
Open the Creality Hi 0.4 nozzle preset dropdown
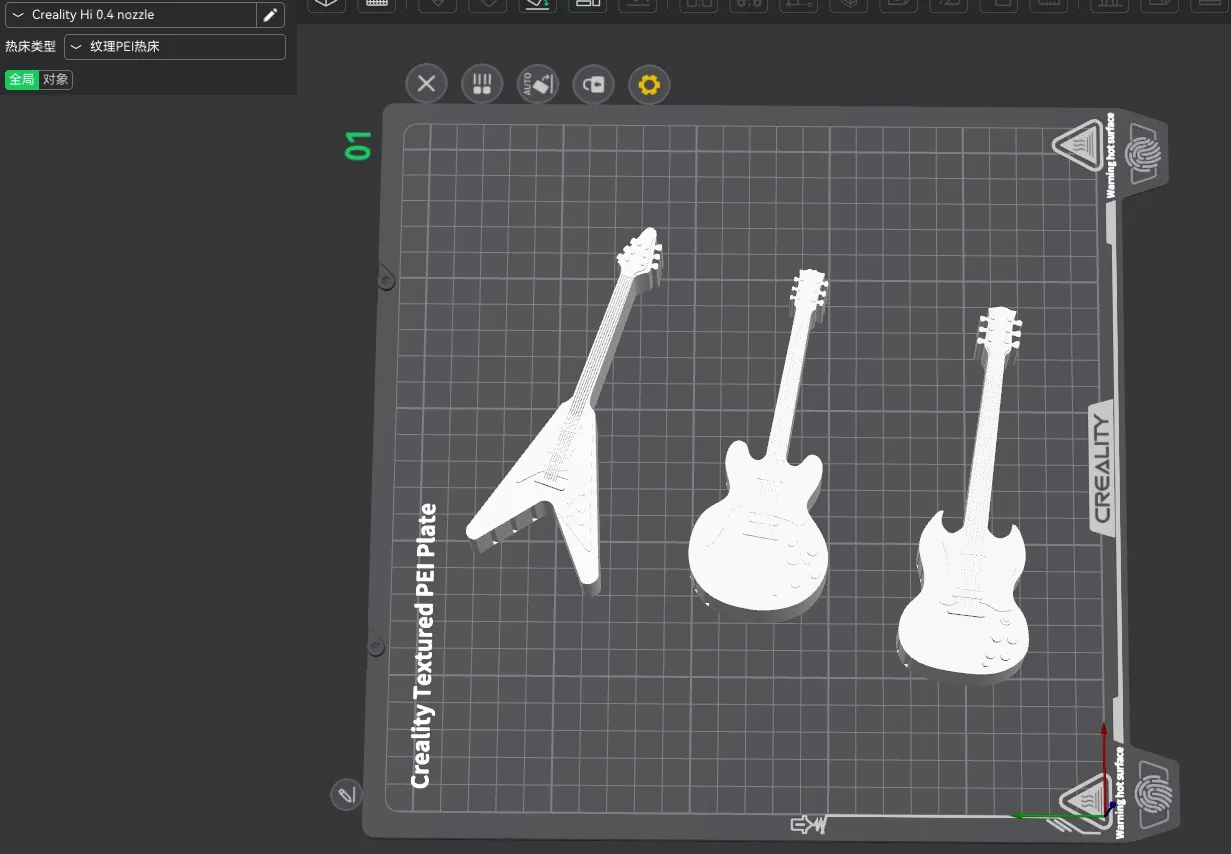pos(131,15)
